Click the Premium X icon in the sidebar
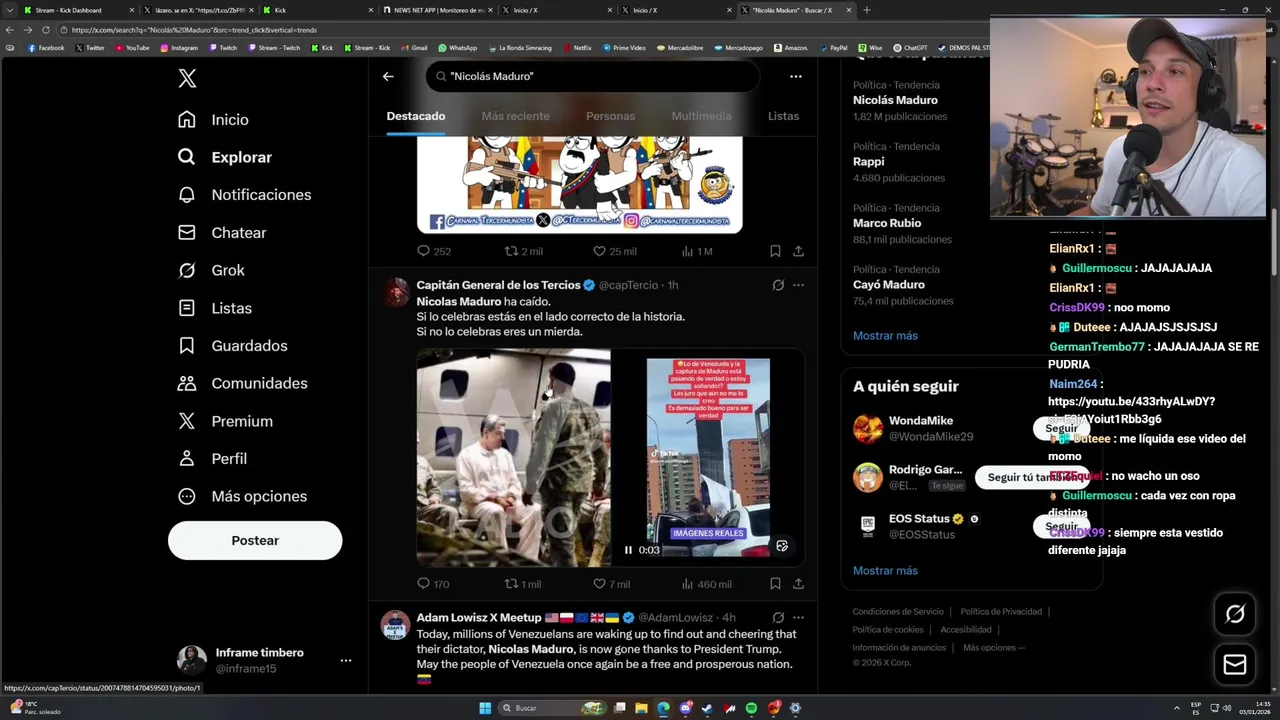 point(187,421)
